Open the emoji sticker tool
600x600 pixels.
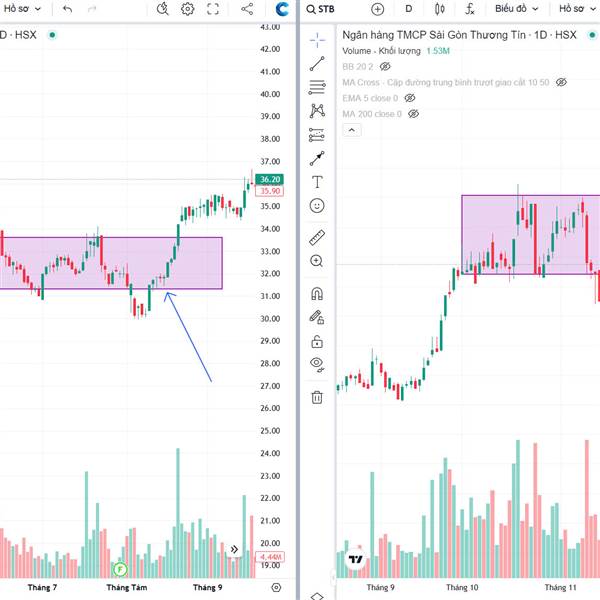tap(317, 206)
